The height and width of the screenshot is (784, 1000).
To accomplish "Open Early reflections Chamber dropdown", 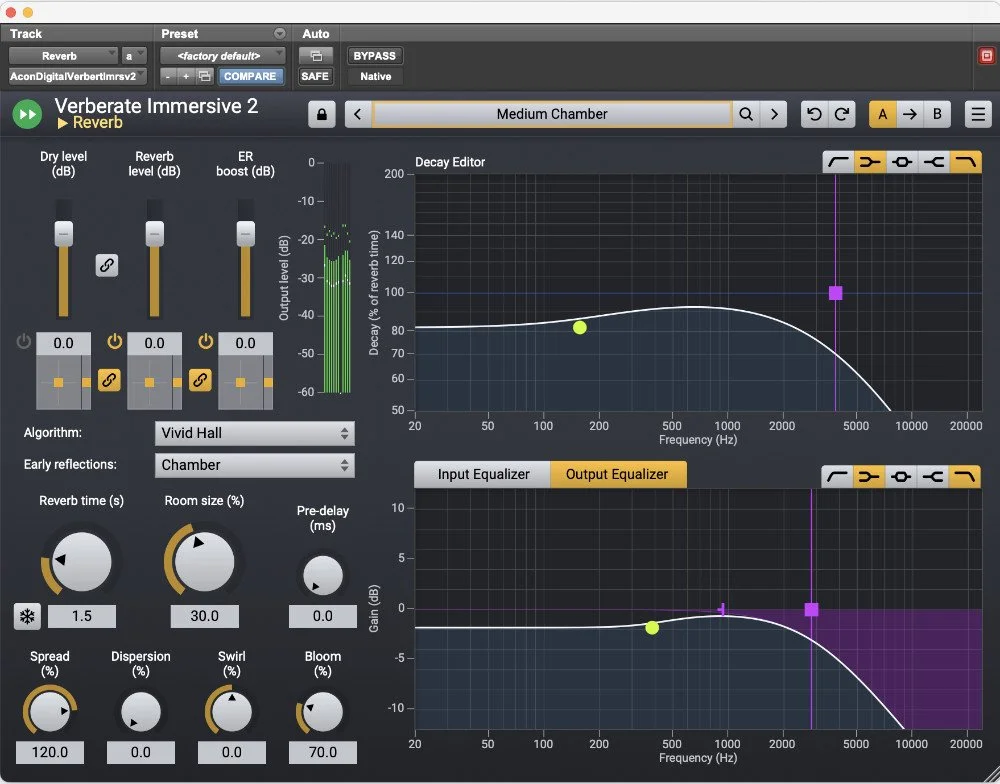I will 254,465.
